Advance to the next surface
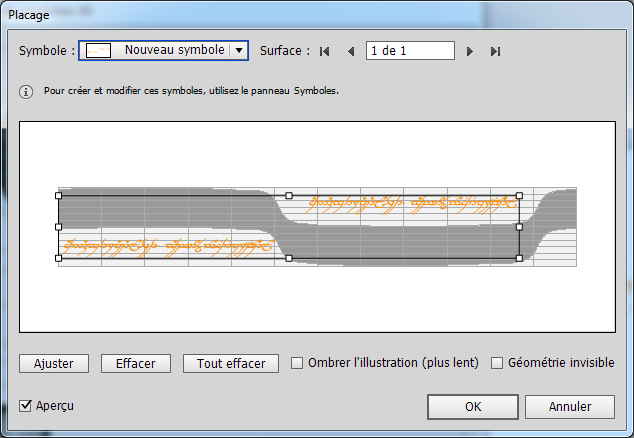 470,51
